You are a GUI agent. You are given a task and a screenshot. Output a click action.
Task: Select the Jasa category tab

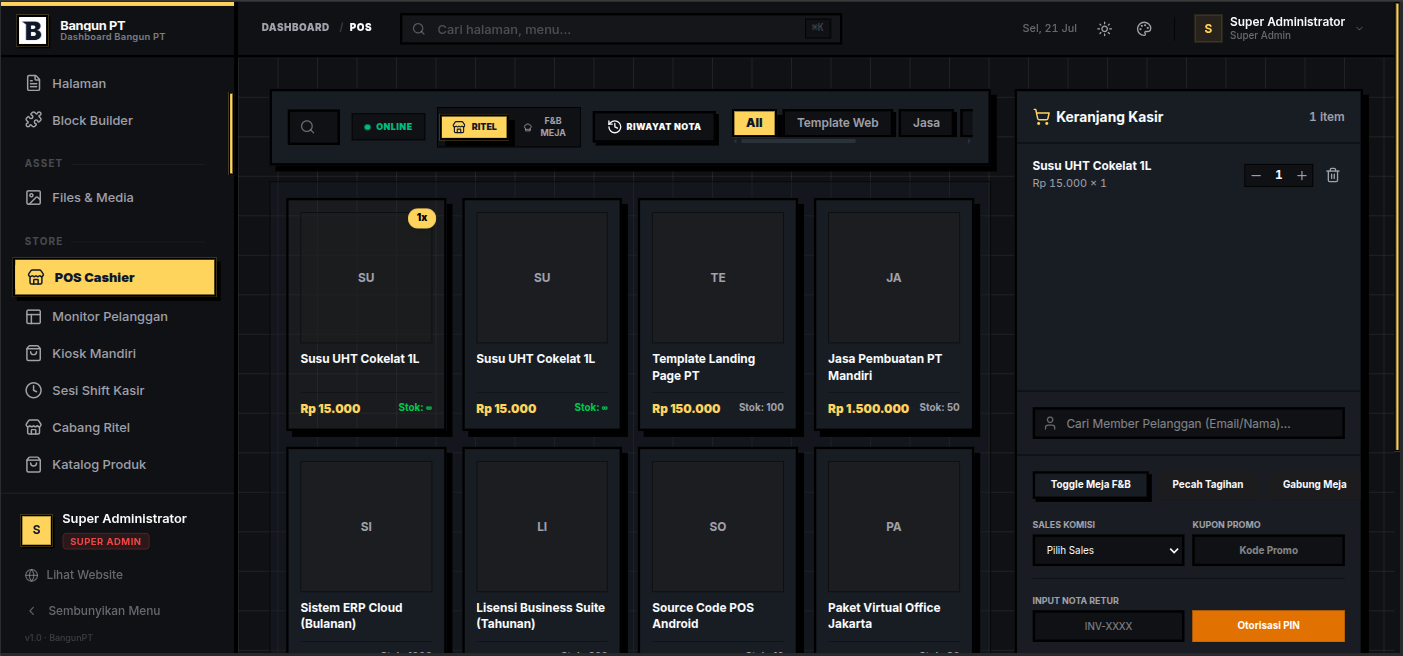[926, 123]
